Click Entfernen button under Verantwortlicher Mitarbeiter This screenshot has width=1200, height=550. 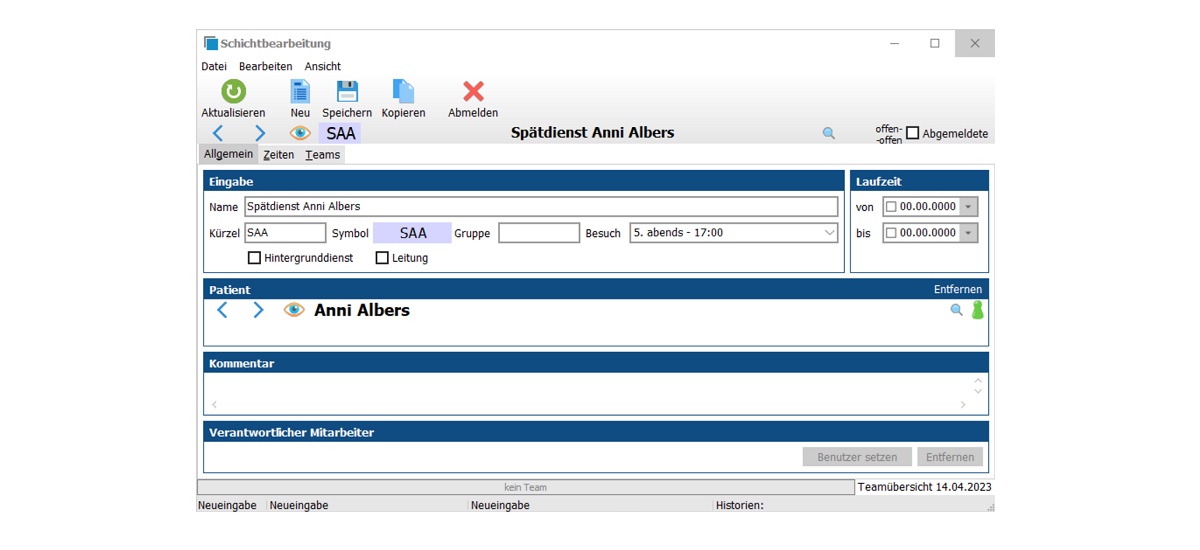[950, 457]
